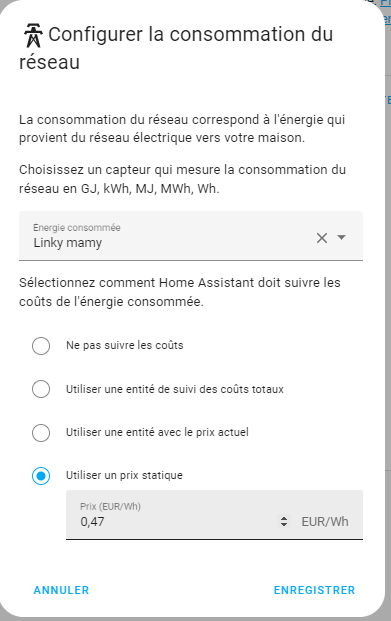Decrease price with stepper down arrow
Image resolution: width=391 pixels, height=621 pixels.
click(284, 525)
